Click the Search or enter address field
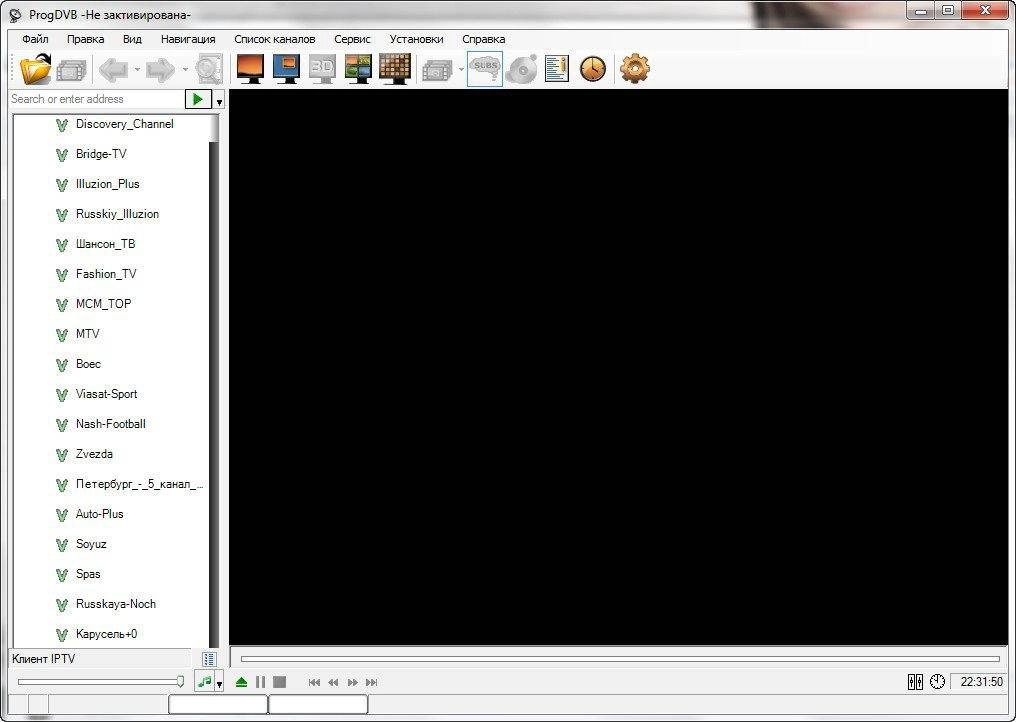1016x722 pixels. (97, 99)
